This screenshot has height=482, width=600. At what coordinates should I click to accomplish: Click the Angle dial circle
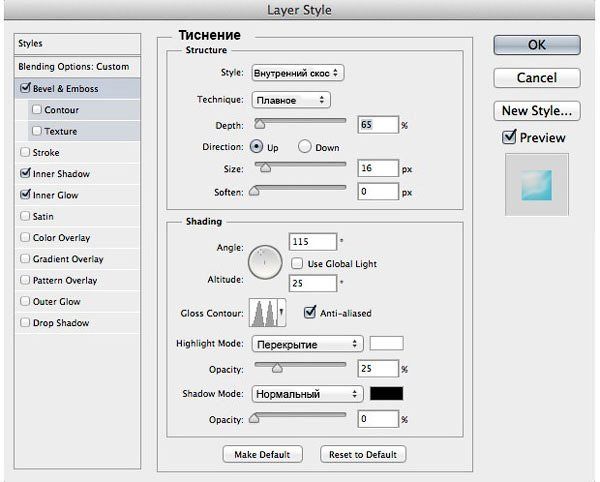click(x=265, y=262)
